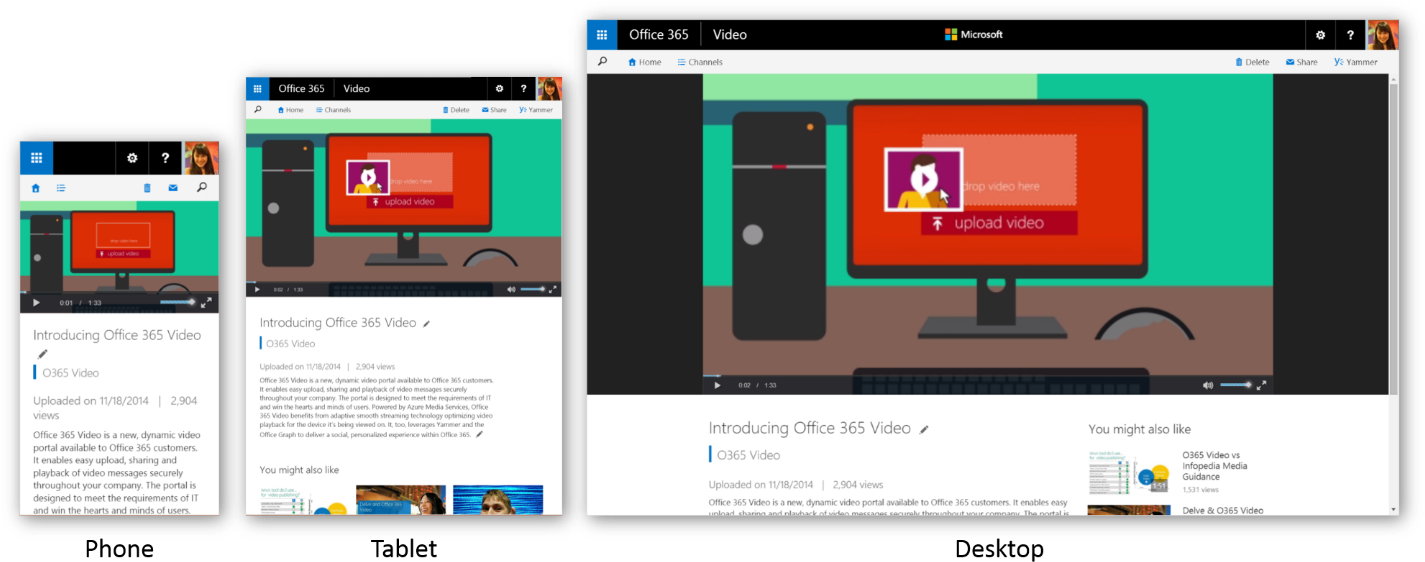Screen dimensions: 1425x562
Task: Open the O365 Video channel link in Tablet view
Action: coord(290,344)
